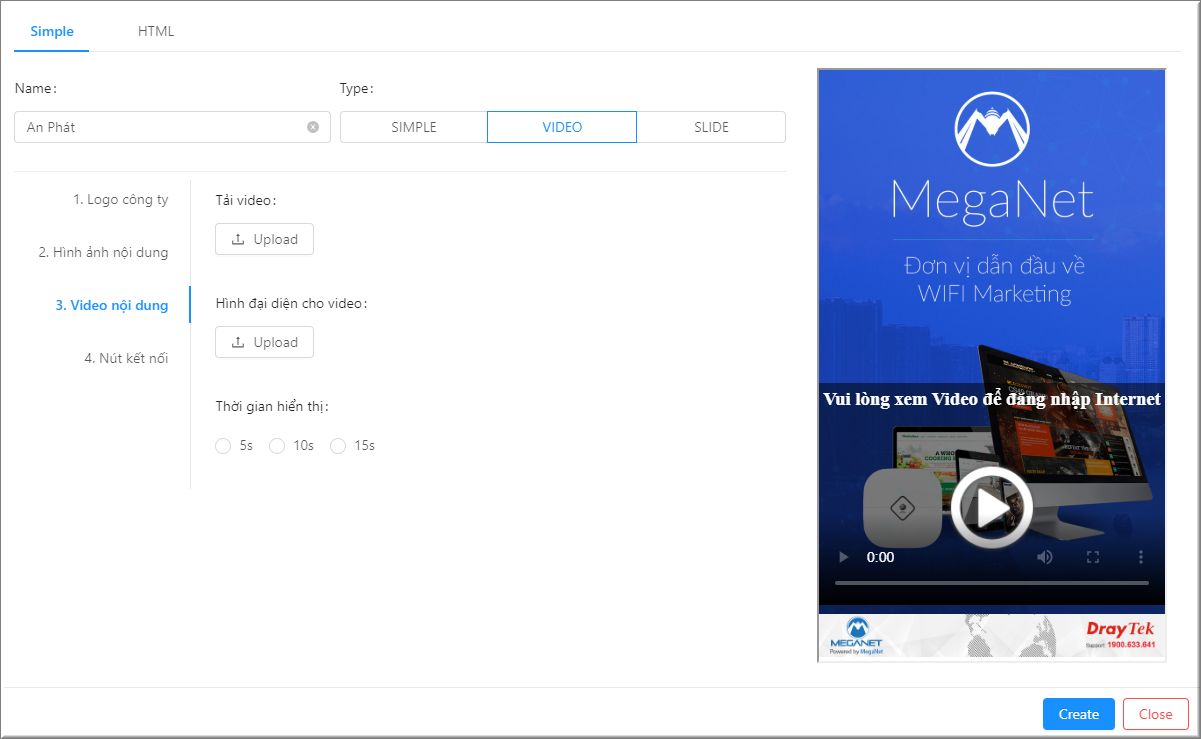Open step 1. Logo công ty
The height and width of the screenshot is (739, 1201).
[x=120, y=199]
